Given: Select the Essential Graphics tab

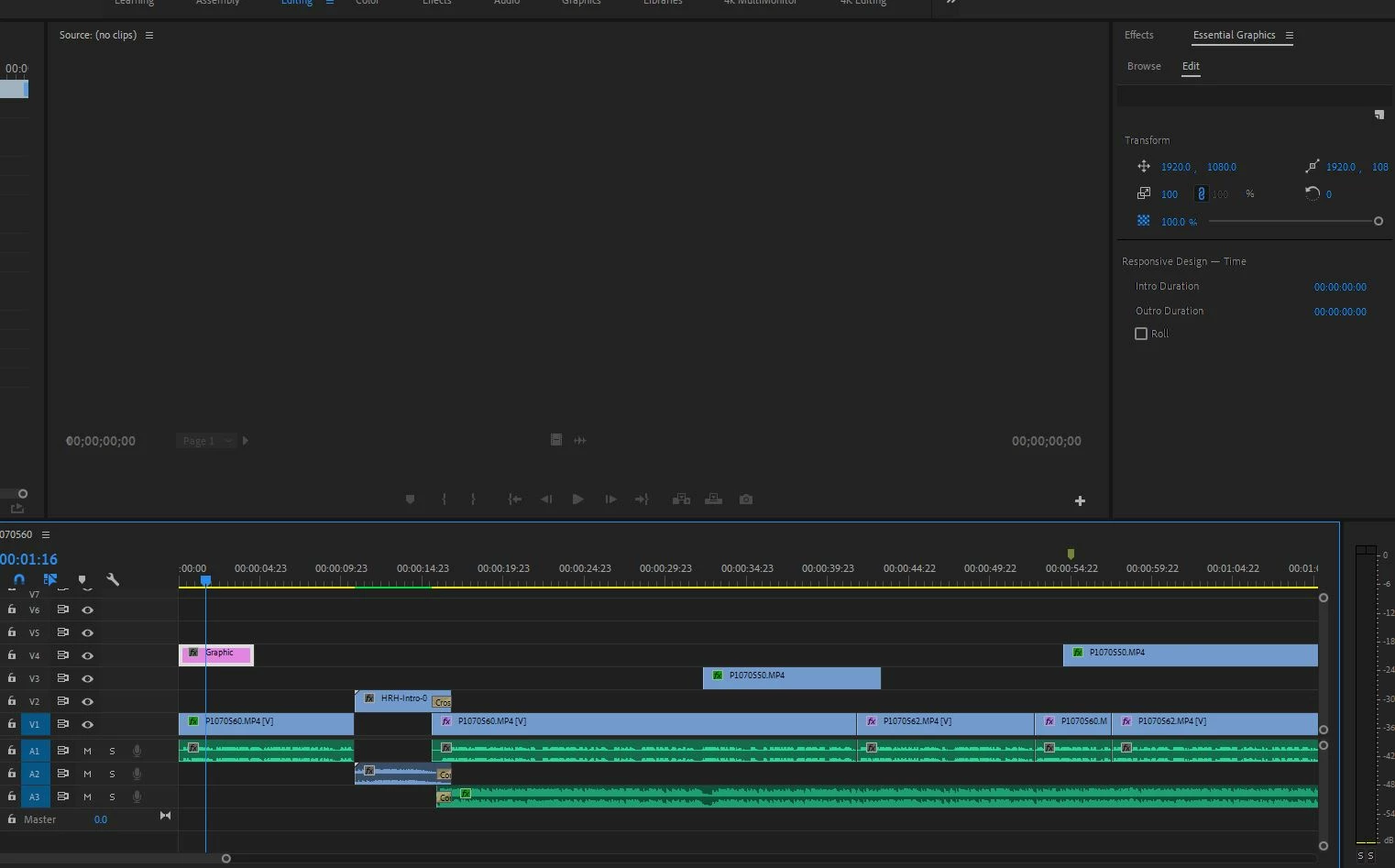Looking at the screenshot, I should click(x=1234, y=35).
